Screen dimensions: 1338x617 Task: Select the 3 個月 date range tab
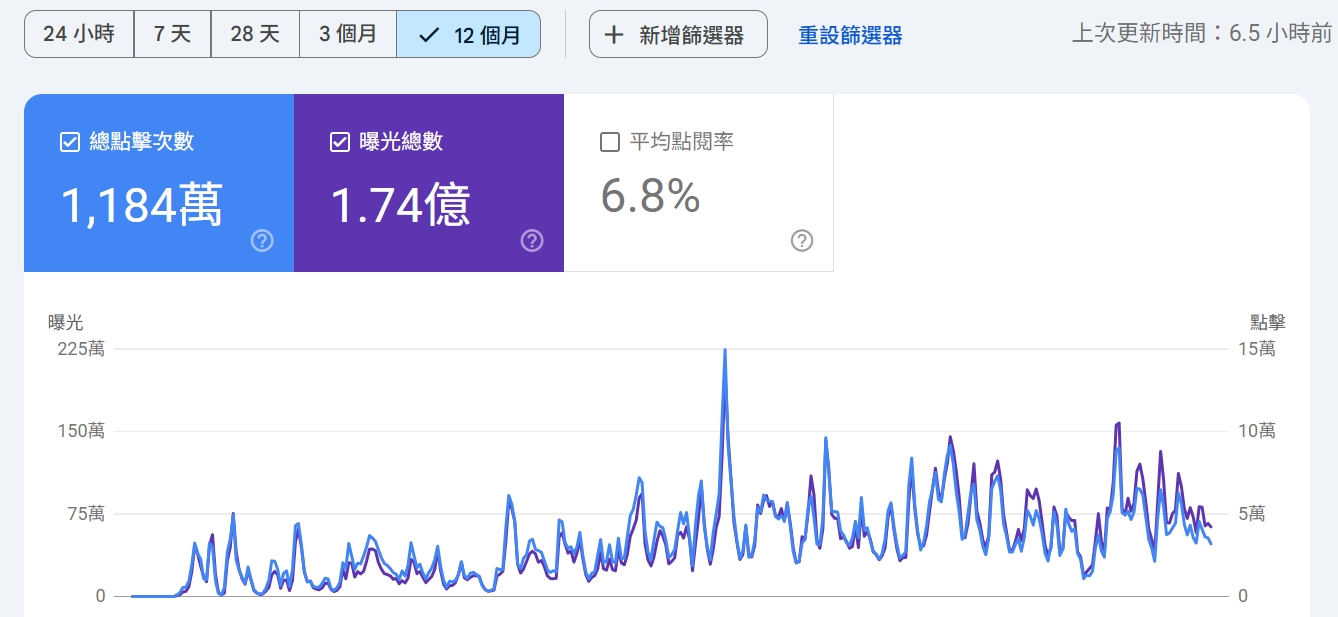tap(347, 33)
